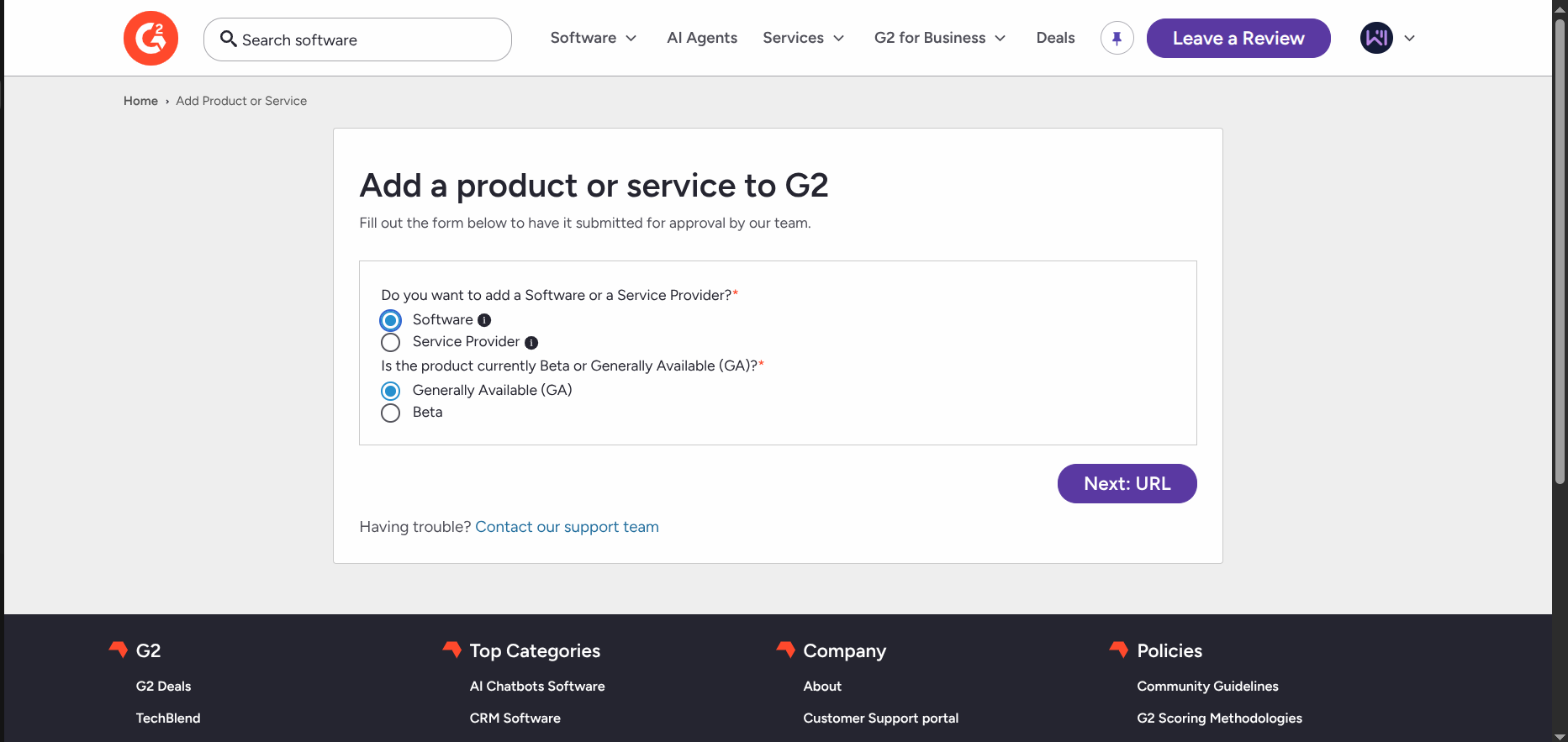Click the Top Categories footer heading
Image resolution: width=1568 pixels, height=742 pixels.
pyautogui.click(x=535, y=651)
